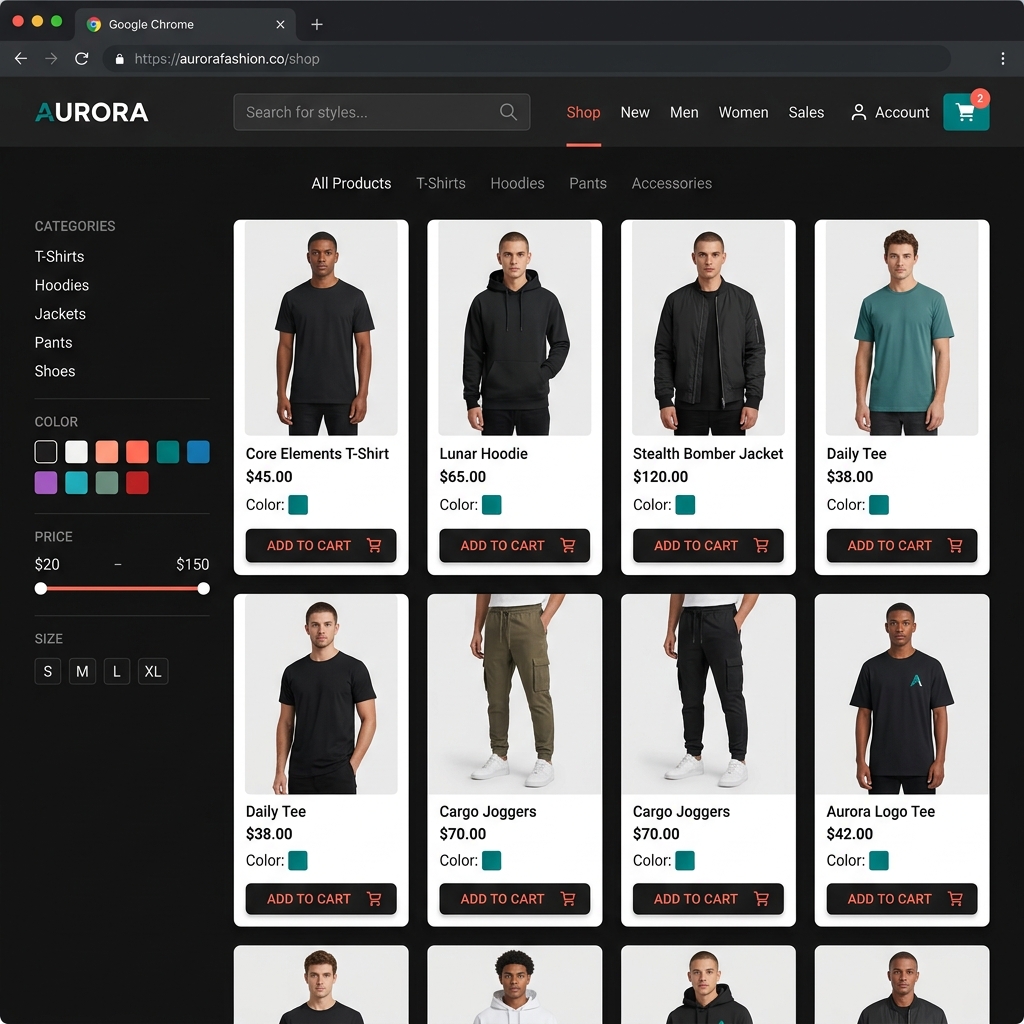
Task: Pick the white color filter swatch
Action: 76,452
